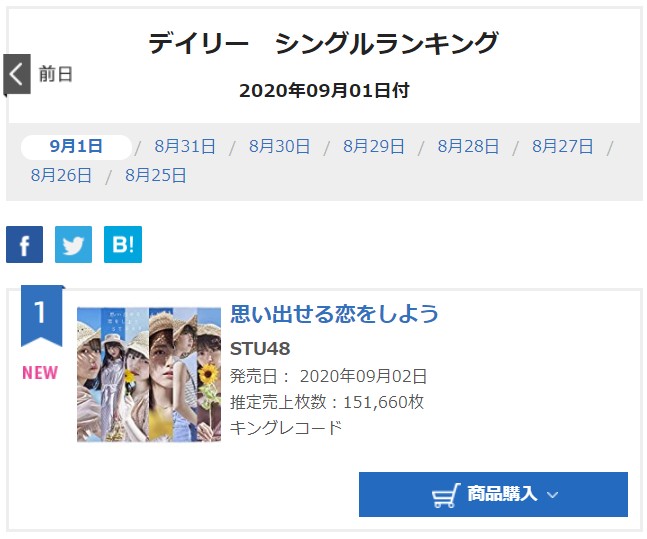The image size is (647, 539).
Task: Bookmark the page with Hatena B! icon
Action: click(123, 244)
